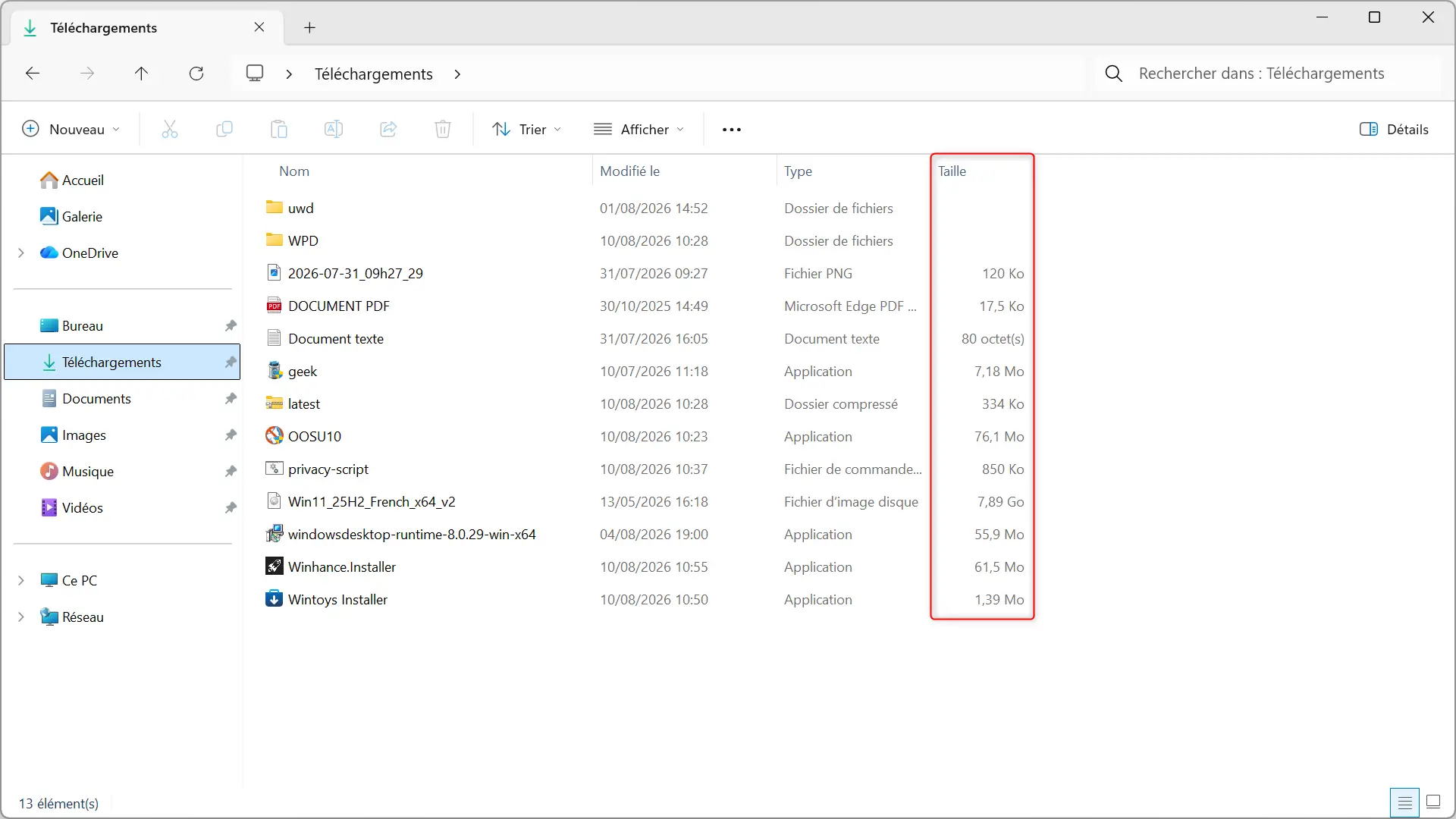Click the Delete trash icon

443,130
